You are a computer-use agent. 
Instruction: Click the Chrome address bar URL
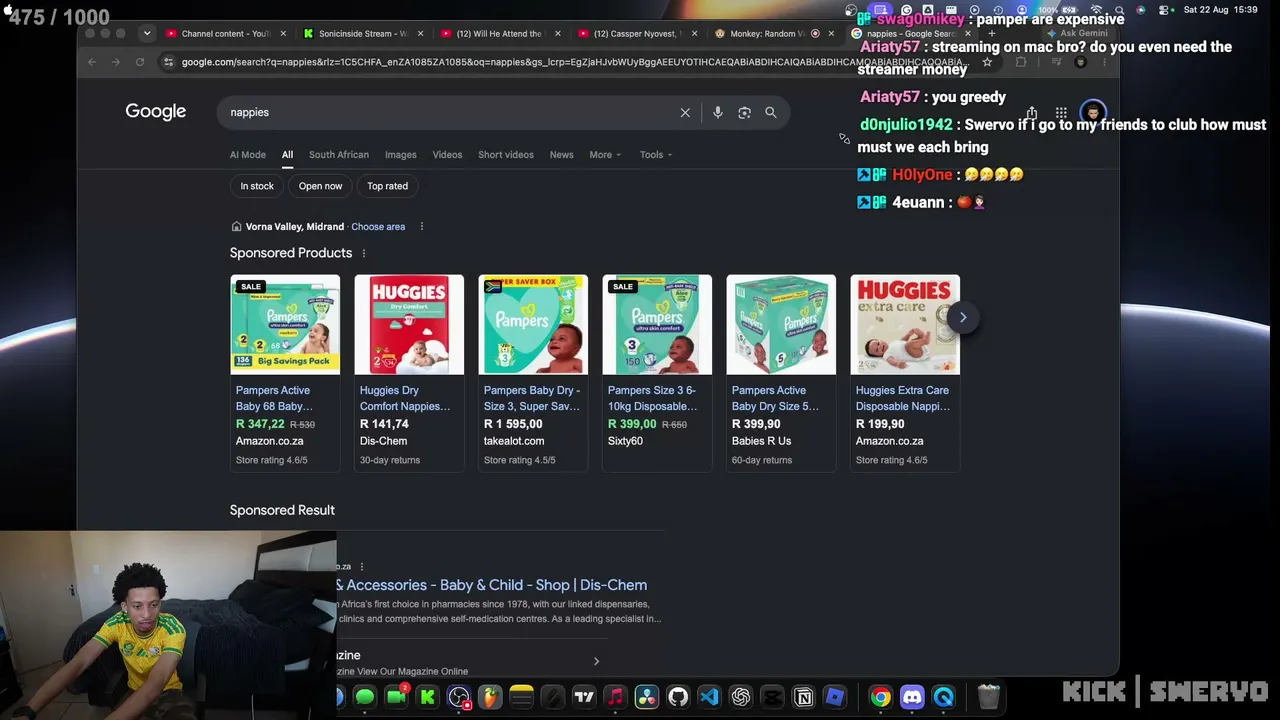(x=573, y=62)
